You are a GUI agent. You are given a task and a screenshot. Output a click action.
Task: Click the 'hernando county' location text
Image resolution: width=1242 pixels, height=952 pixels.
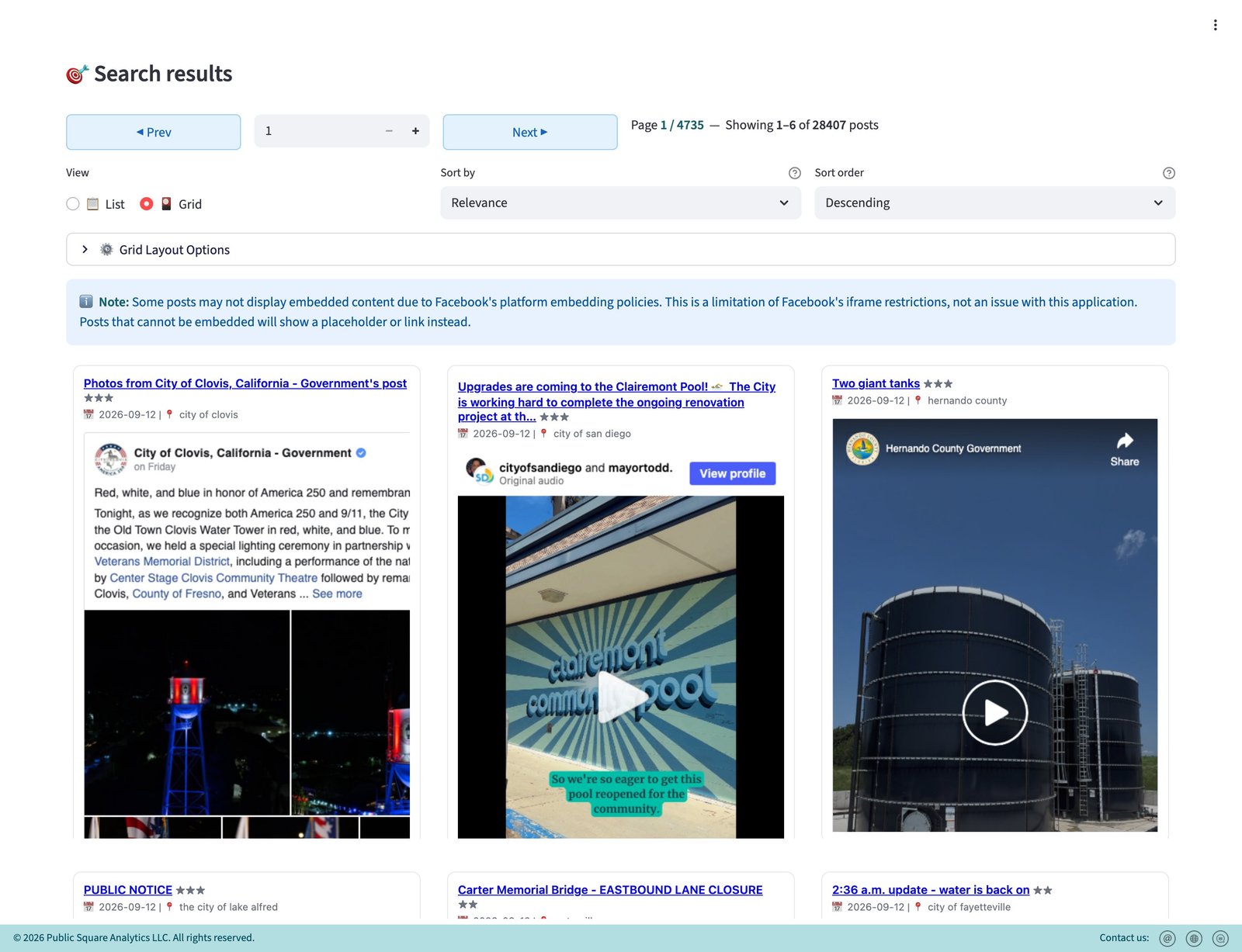click(967, 400)
